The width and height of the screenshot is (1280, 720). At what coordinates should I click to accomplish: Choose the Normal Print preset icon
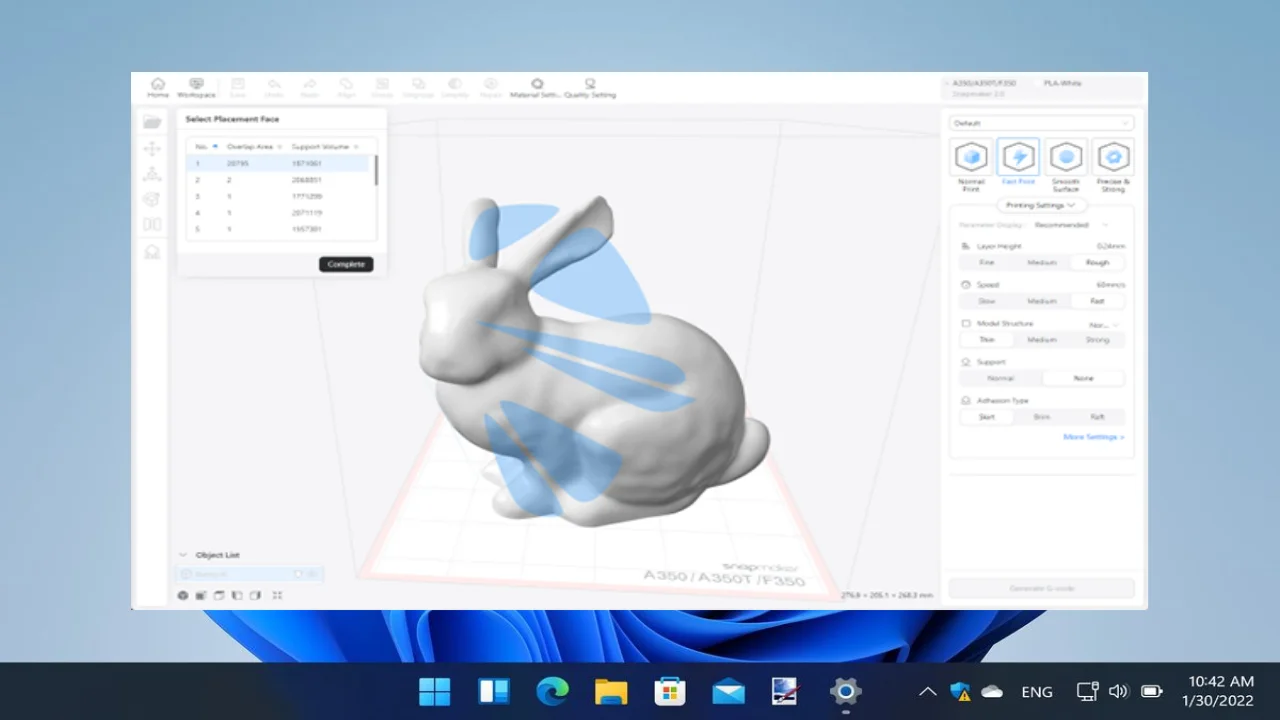pos(971,157)
